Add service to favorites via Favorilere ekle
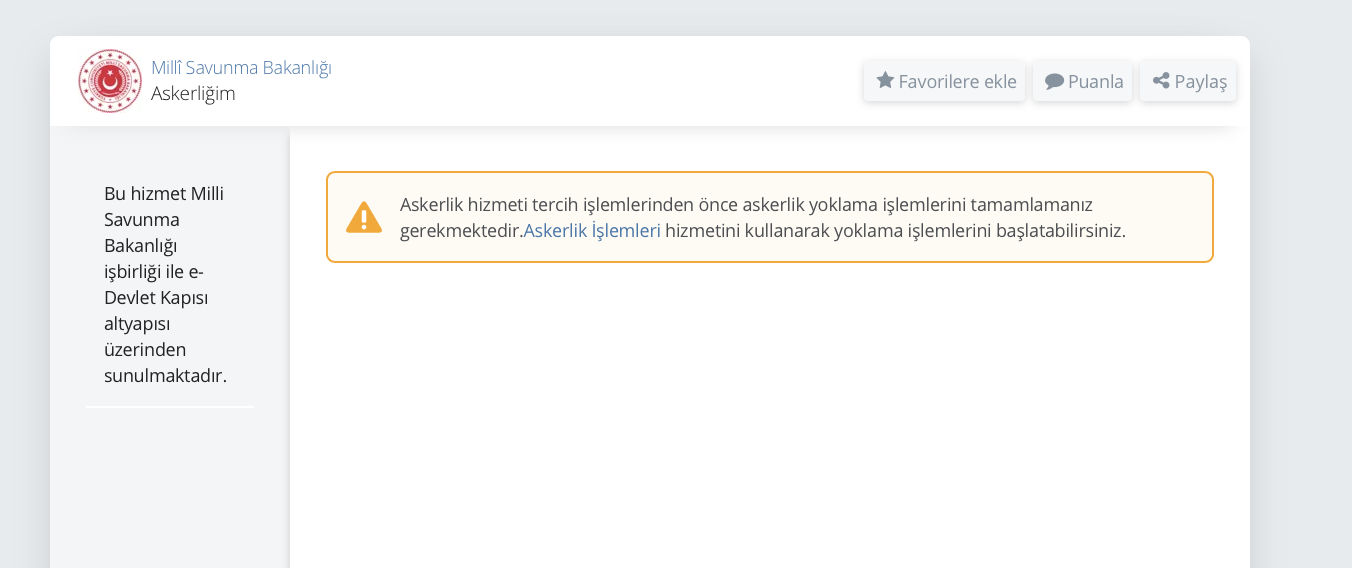Image resolution: width=1352 pixels, height=568 pixels. point(946,81)
